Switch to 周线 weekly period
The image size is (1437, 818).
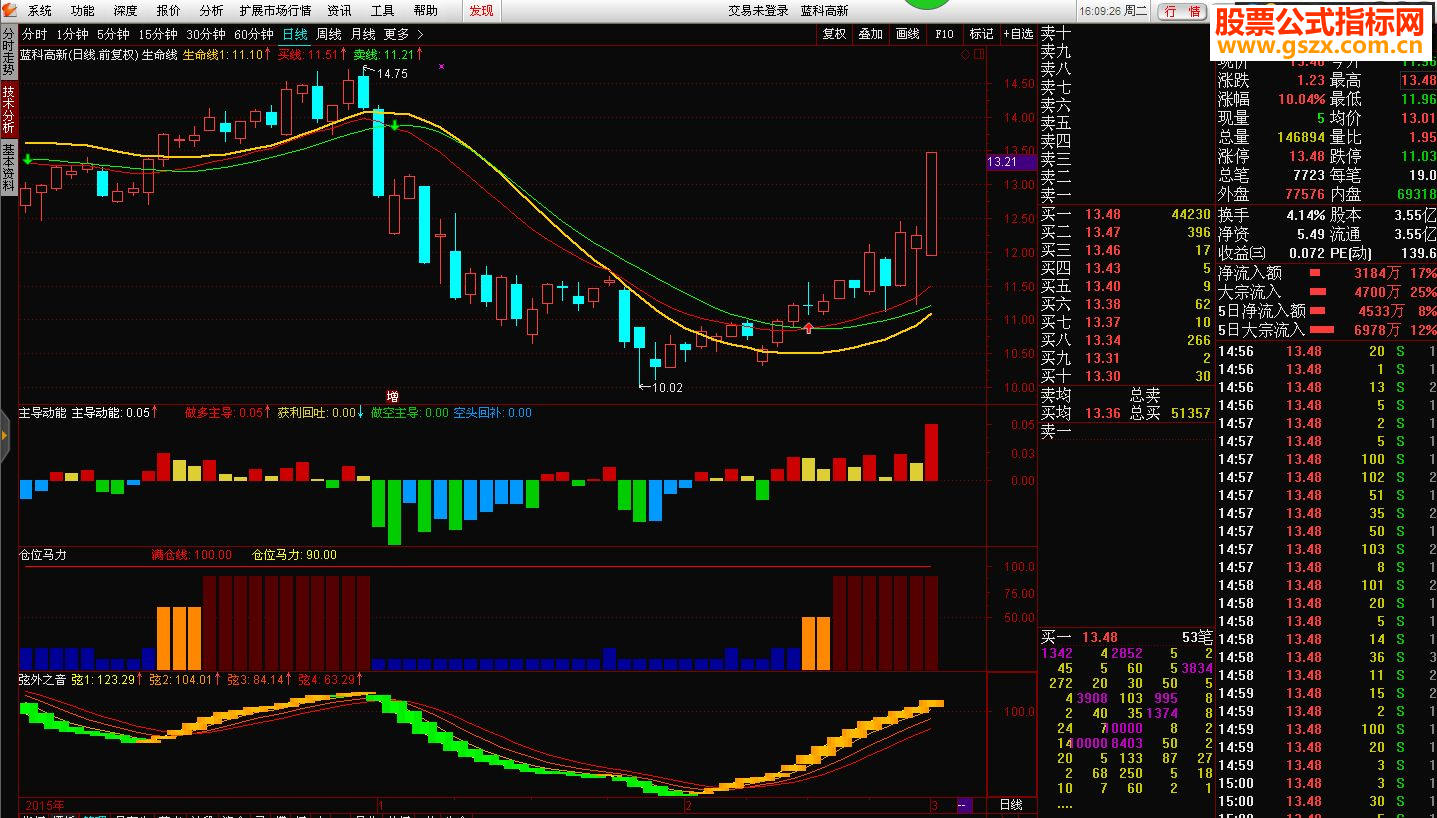(x=329, y=34)
